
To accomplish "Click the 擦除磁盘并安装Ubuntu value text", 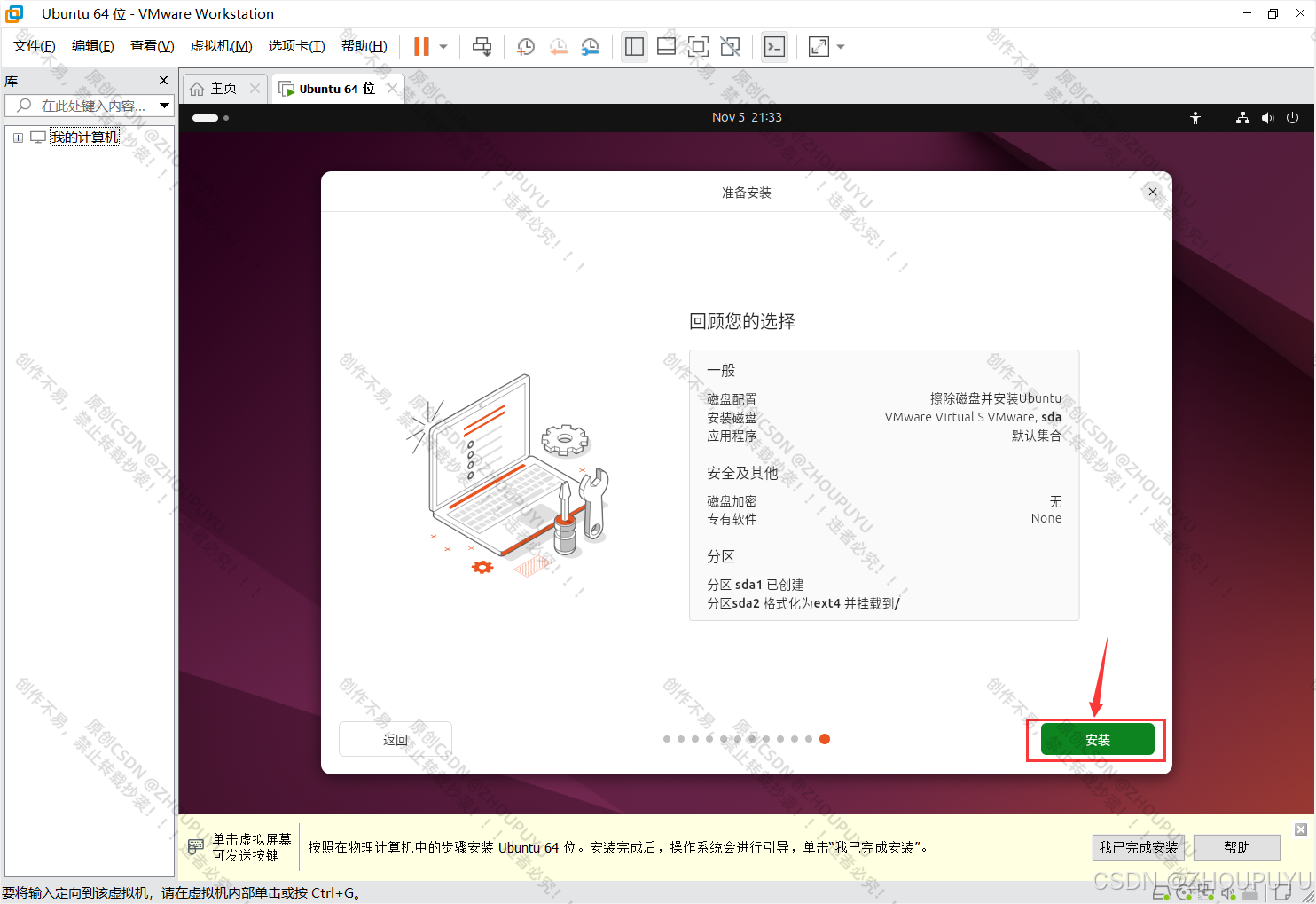I will tap(995, 398).
